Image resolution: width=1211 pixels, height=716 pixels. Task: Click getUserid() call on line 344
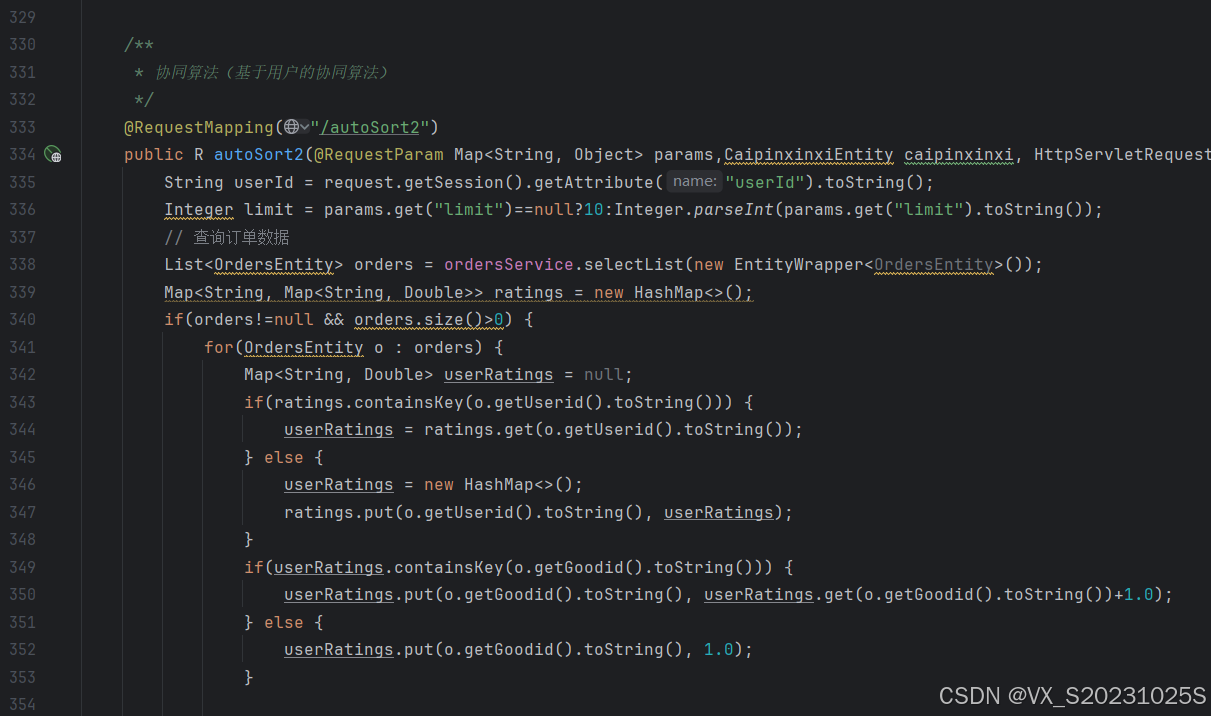pos(629,429)
